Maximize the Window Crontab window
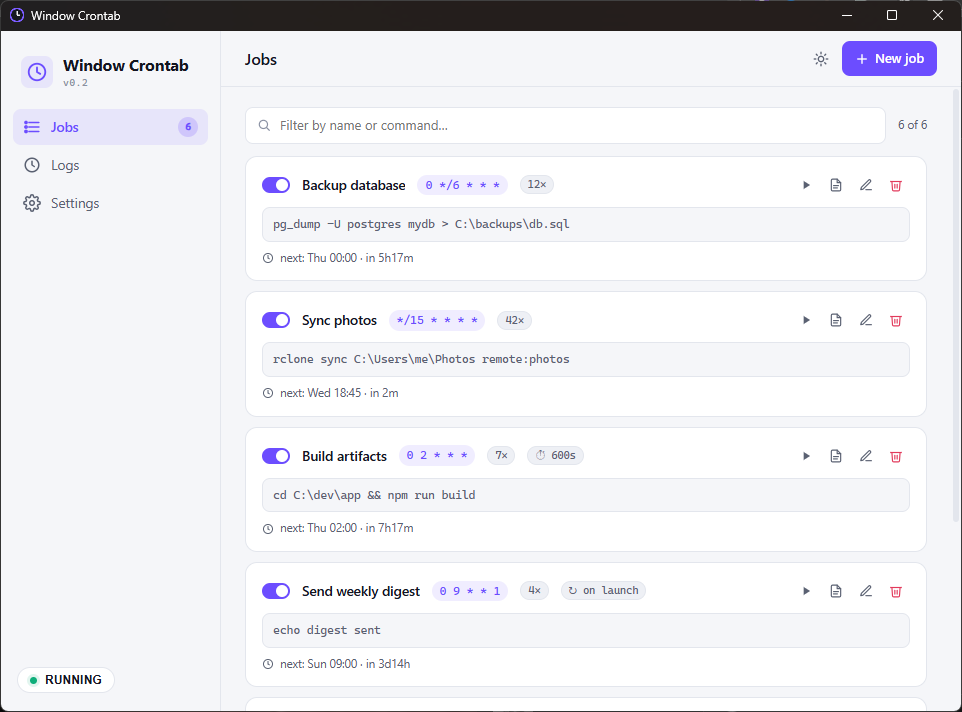This screenshot has height=712, width=962. 892,15
